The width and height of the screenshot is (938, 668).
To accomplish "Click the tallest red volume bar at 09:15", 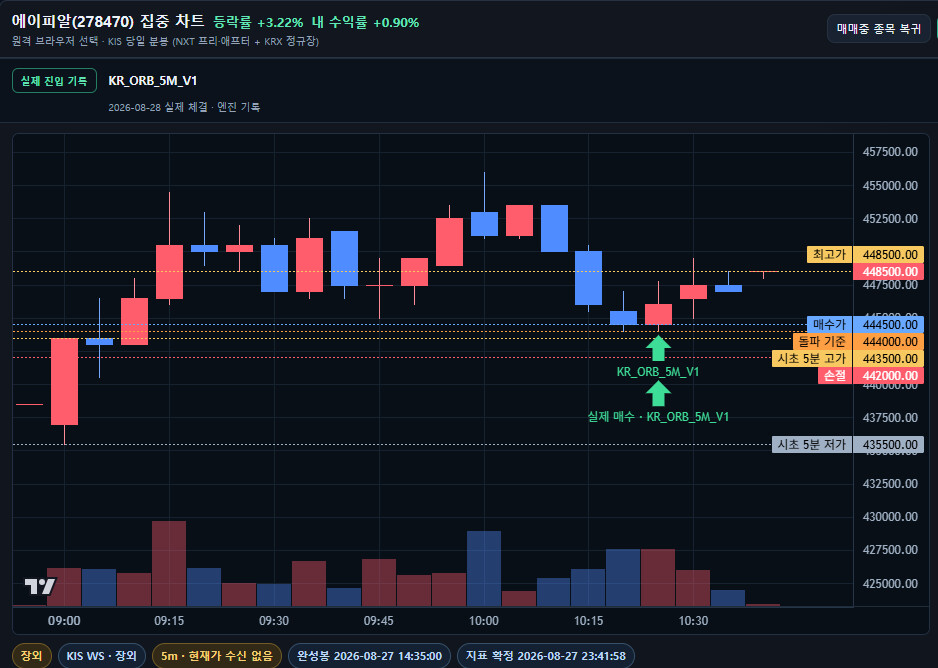I will click(x=169, y=563).
